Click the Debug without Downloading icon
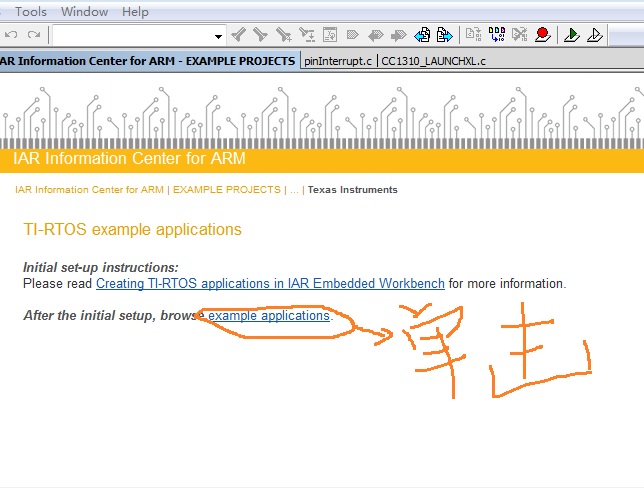This screenshot has width=644, height=489. (595, 35)
